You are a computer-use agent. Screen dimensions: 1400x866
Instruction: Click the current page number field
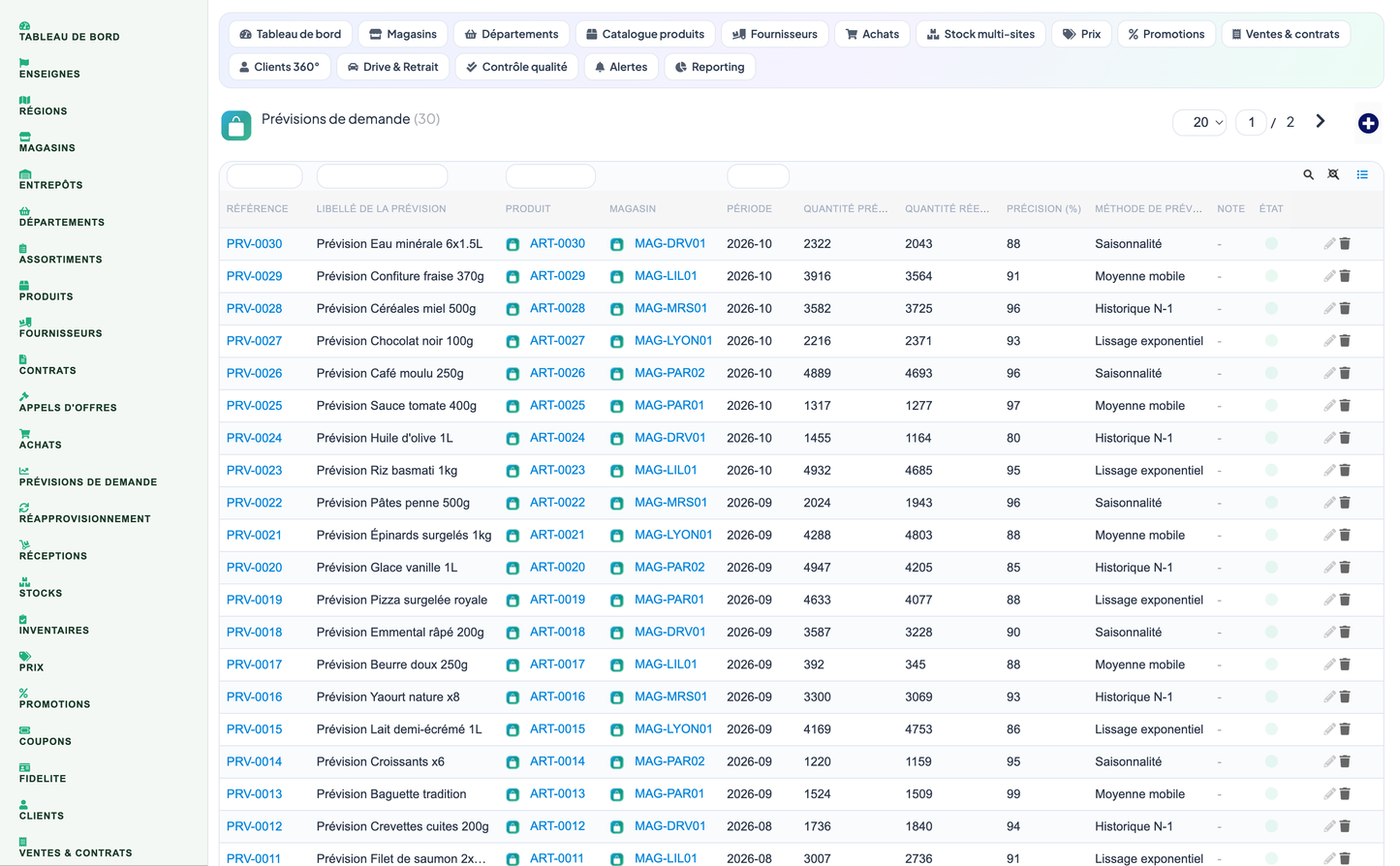[x=1251, y=122]
